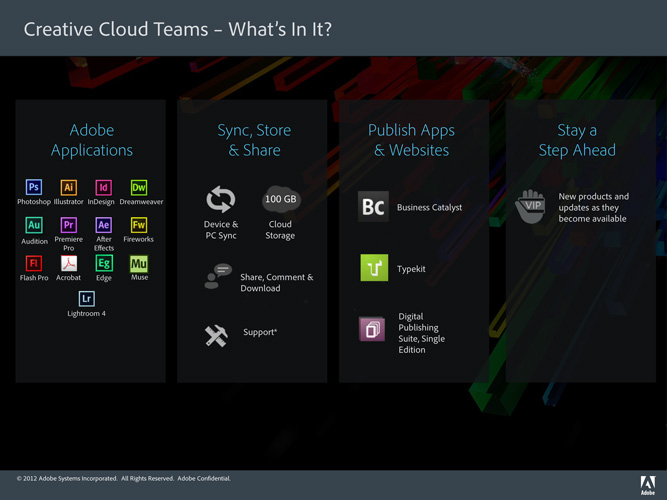Click the Edge Eg icon
The height and width of the screenshot is (500, 667).
point(103,263)
